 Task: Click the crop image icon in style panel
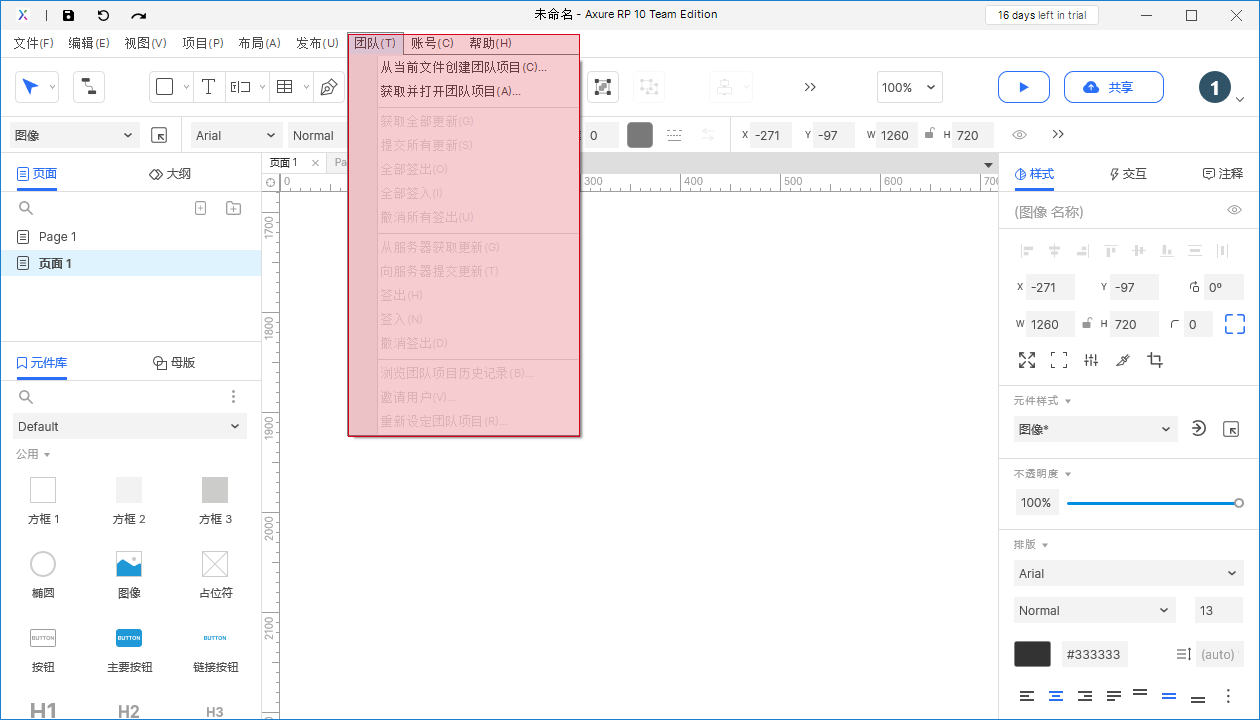point(1155,360)
